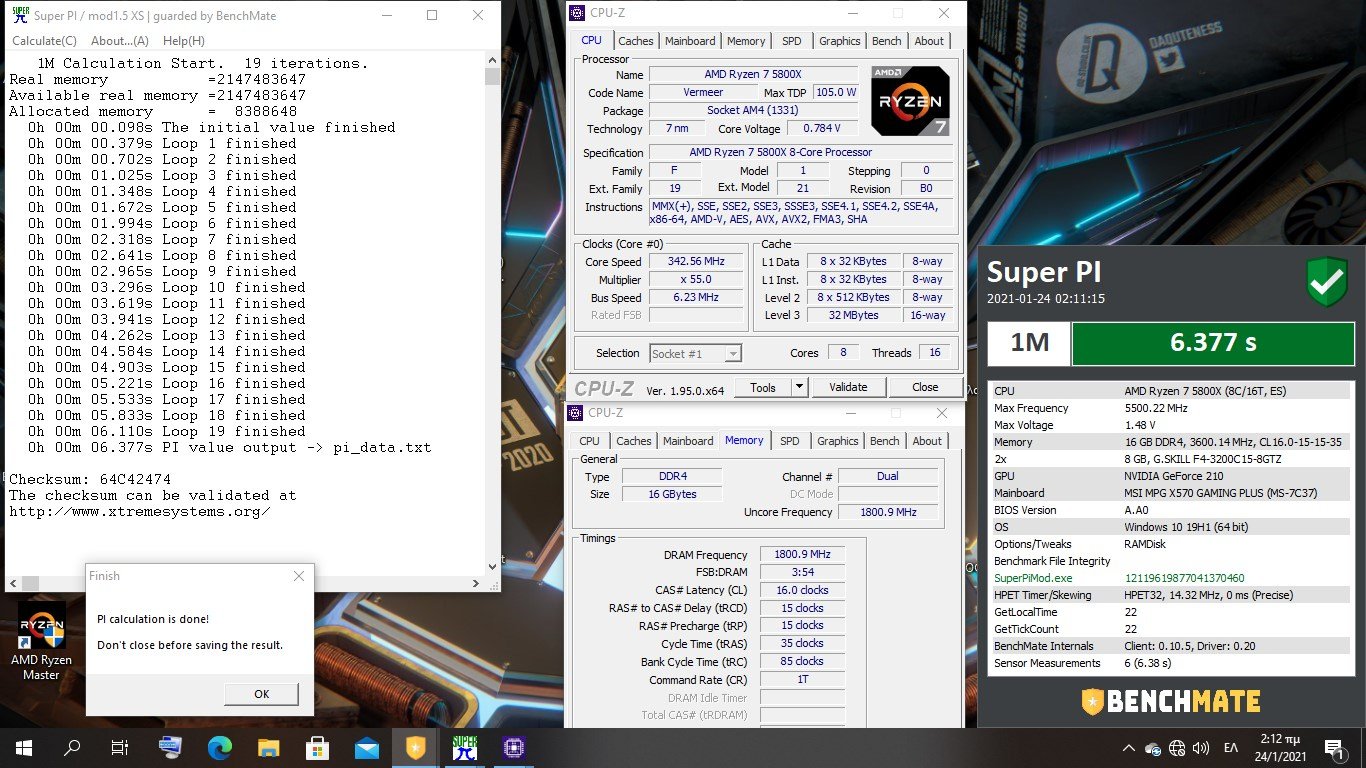
Task: Click SuperPiMod.exe entry in BenchMate
Action: tap(1033, 578)
